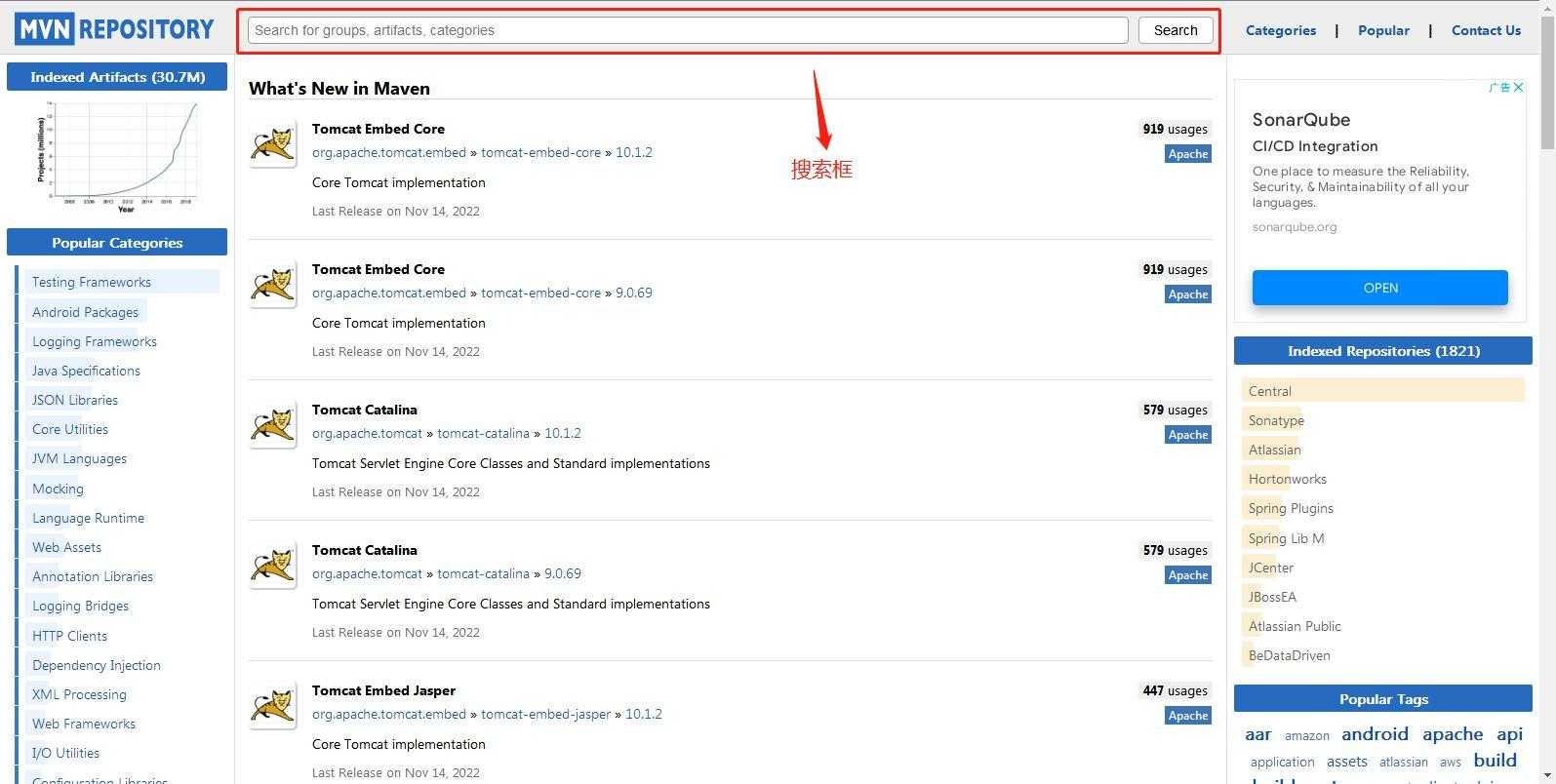
Task: Open the Atlassian Public repository
Action: pyautogui.click(x=1295, y=626)
